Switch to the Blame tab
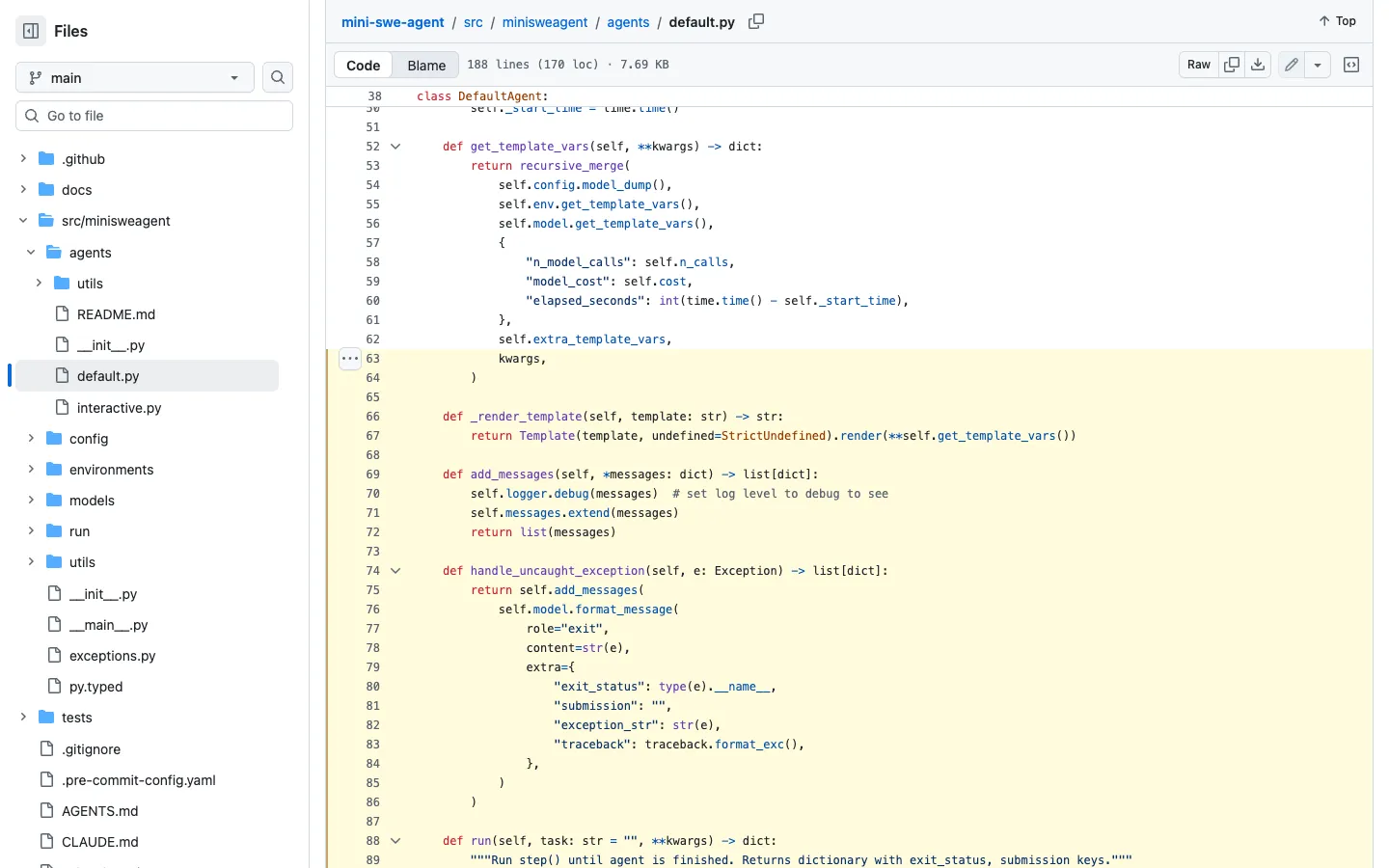Viewport: 1389px width, 868px height. pos(426,65)
